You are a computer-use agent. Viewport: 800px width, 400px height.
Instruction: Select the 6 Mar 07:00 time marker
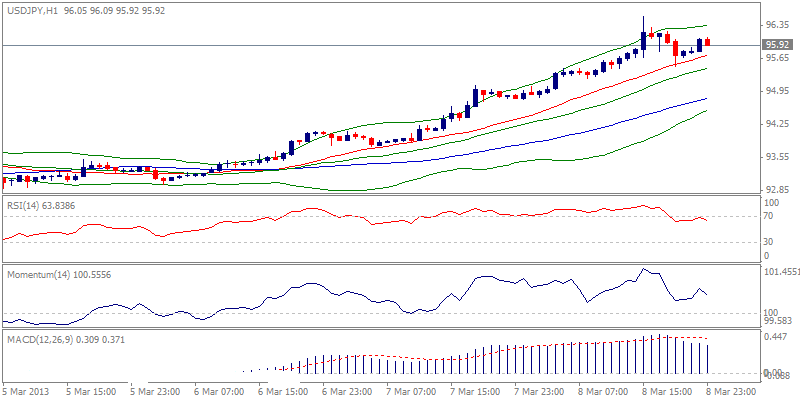point(220,392)
